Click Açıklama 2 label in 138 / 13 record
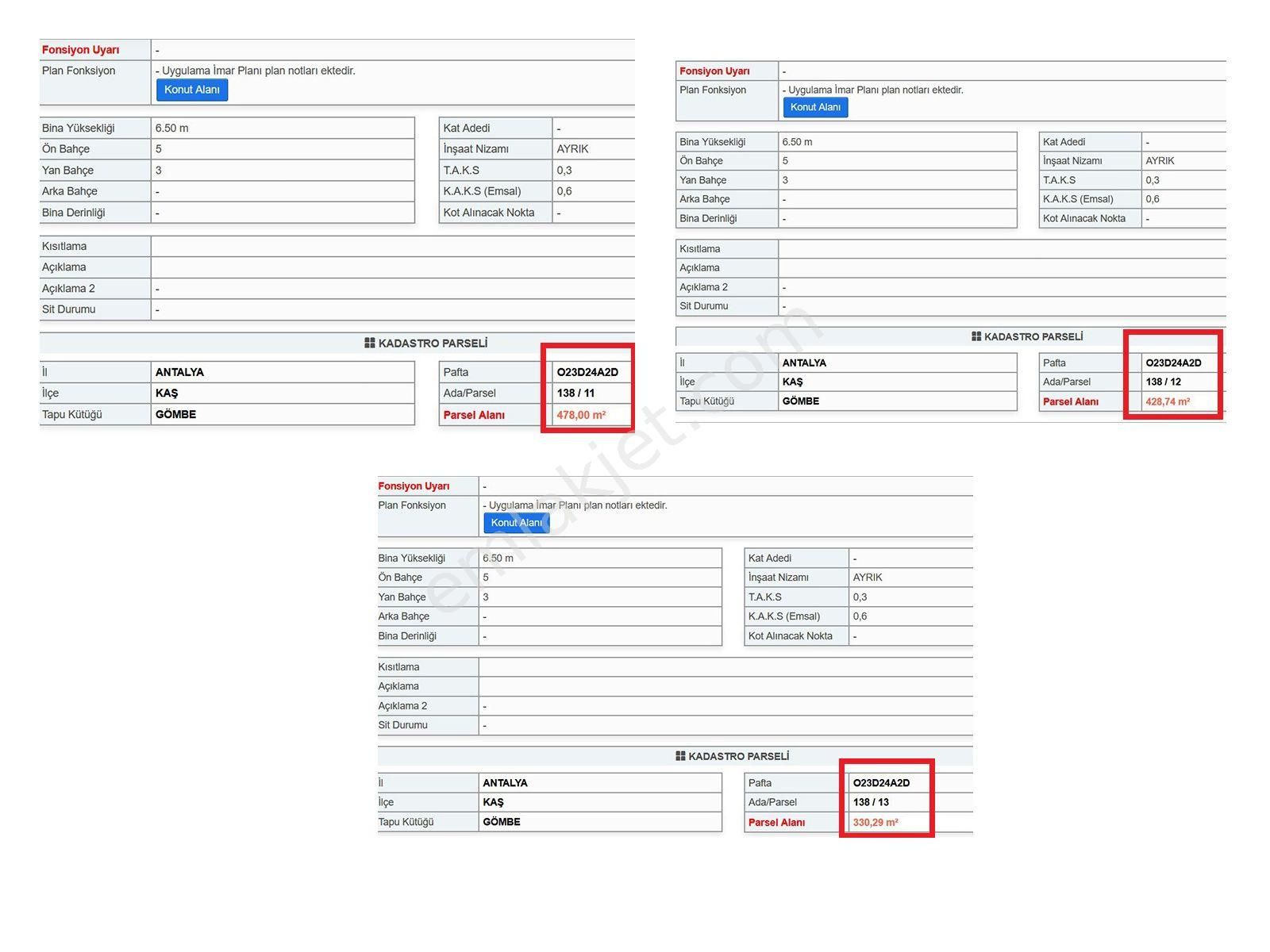 point(402,705)
